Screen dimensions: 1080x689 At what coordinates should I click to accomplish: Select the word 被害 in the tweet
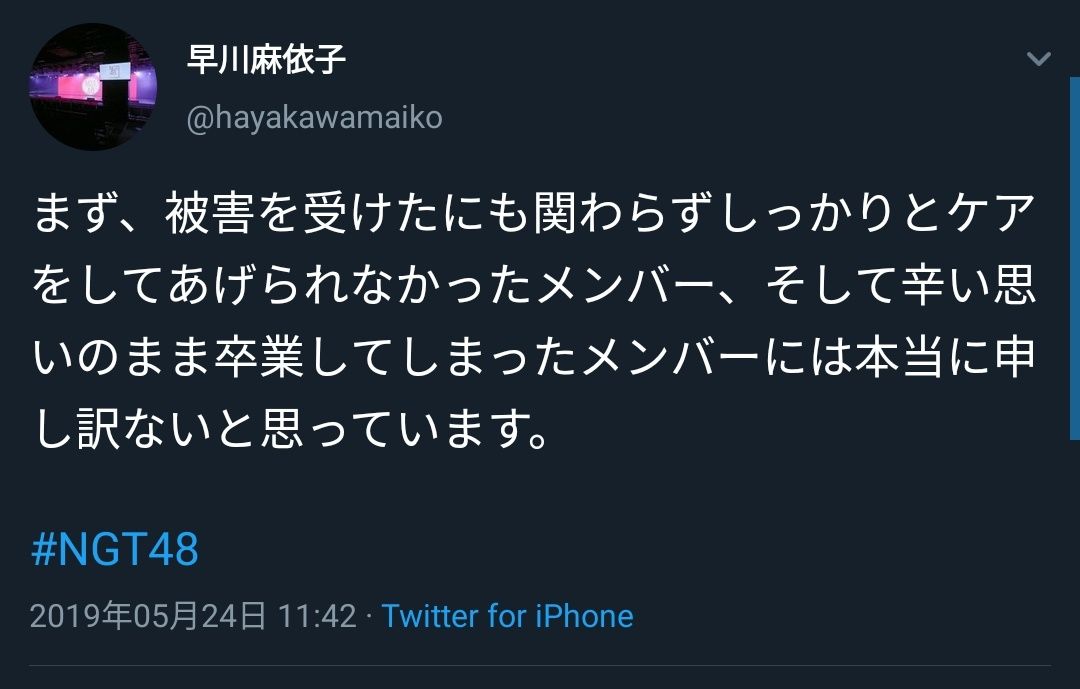tap(210, 213)
